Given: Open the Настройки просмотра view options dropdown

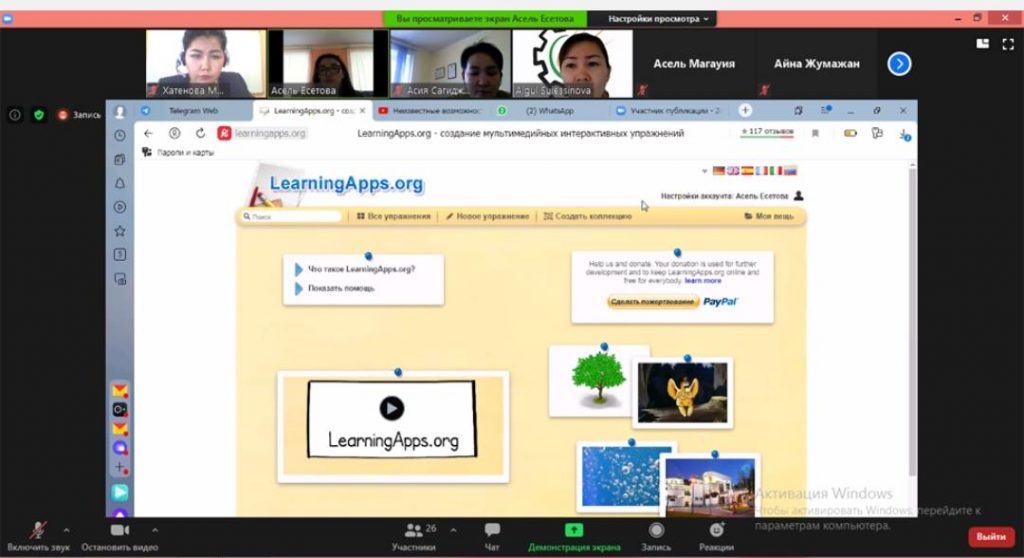Looking at the screenshot, I should [x=658, y=19].
